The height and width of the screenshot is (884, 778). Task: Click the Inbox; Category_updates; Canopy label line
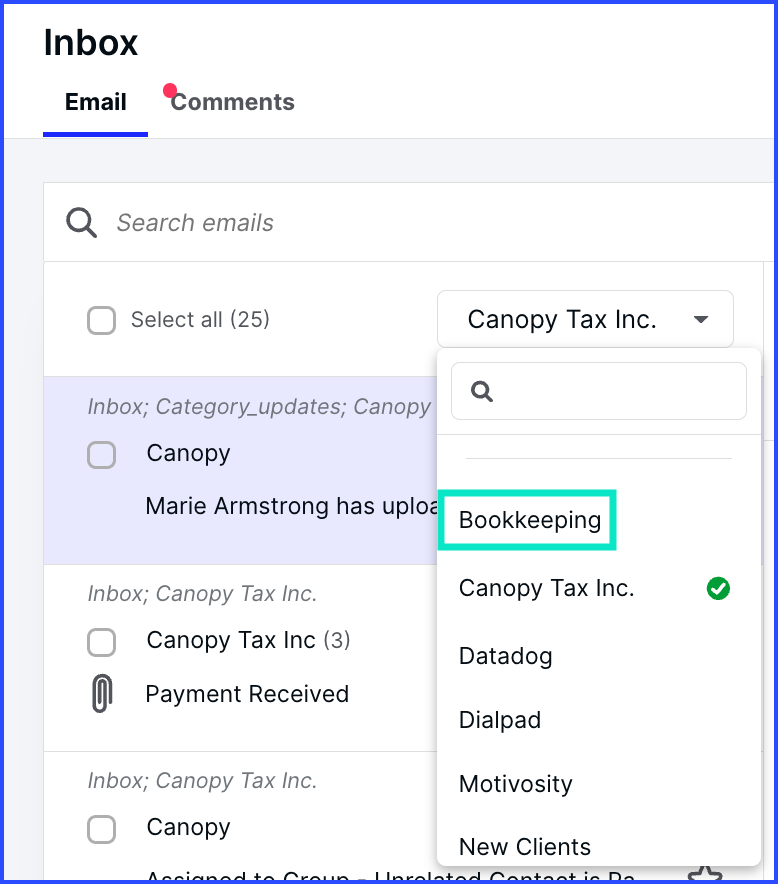259,406
